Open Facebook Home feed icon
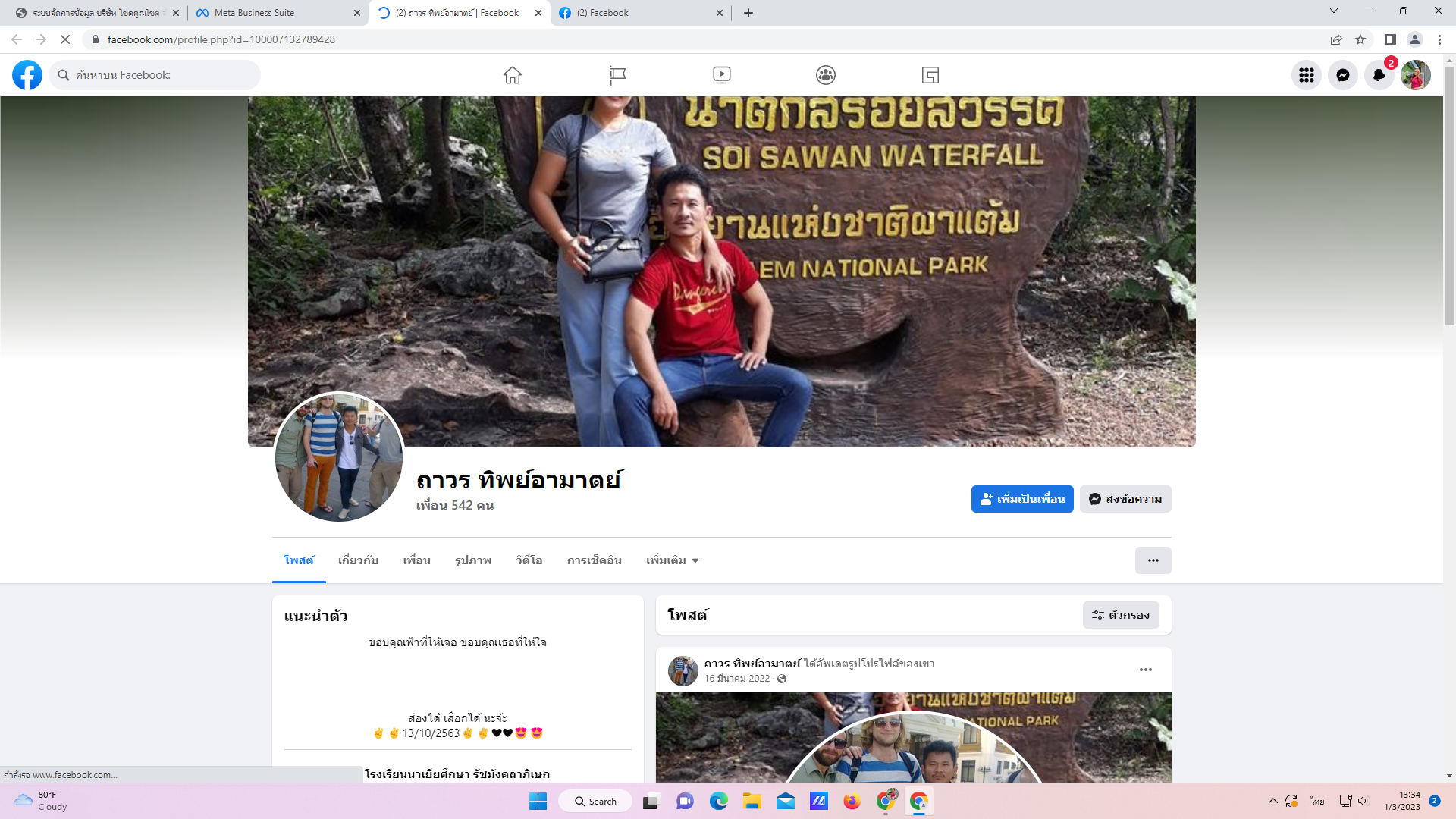The image size is (1456, 819). click(513, 75)
